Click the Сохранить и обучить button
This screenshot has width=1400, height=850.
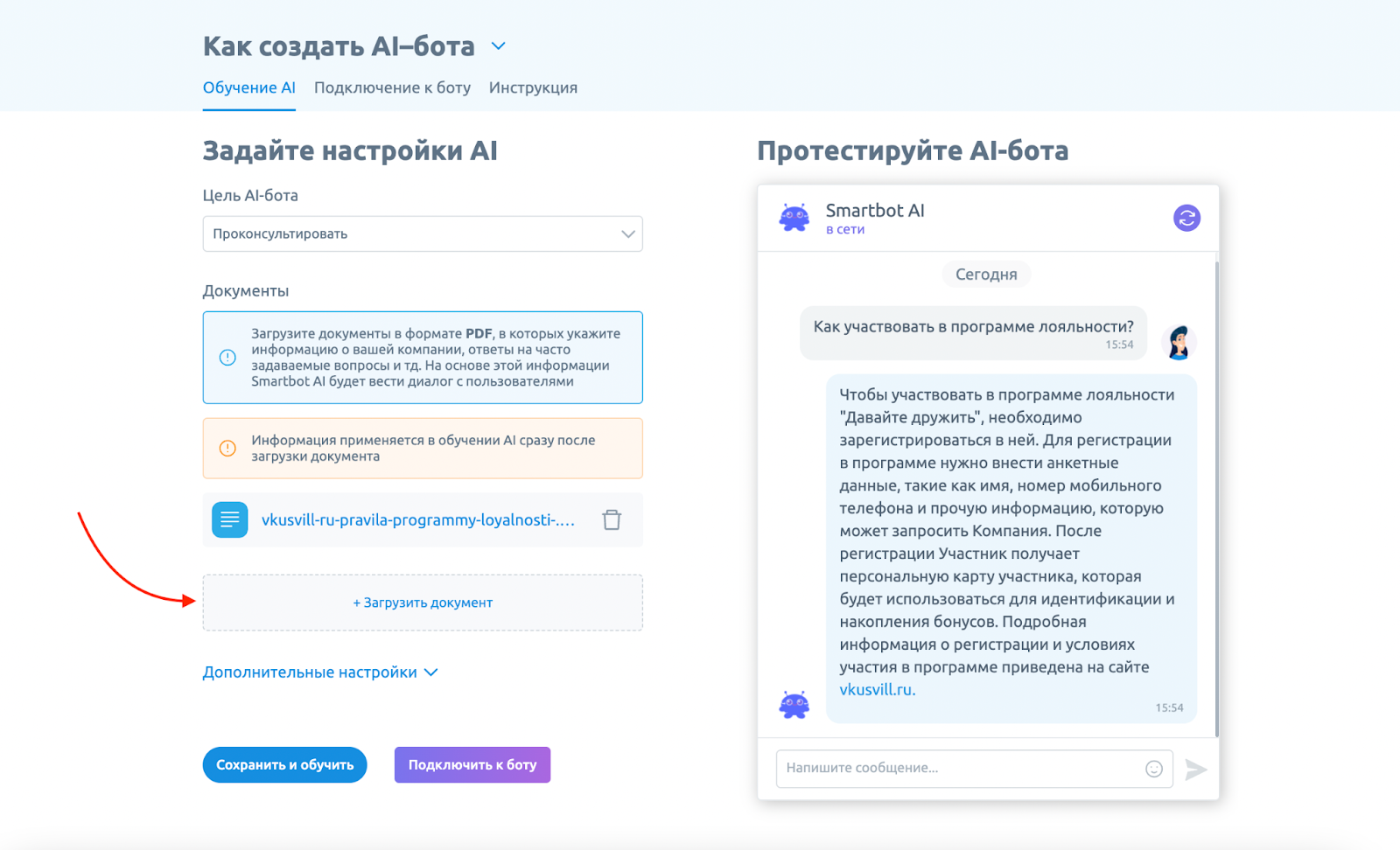285,765
